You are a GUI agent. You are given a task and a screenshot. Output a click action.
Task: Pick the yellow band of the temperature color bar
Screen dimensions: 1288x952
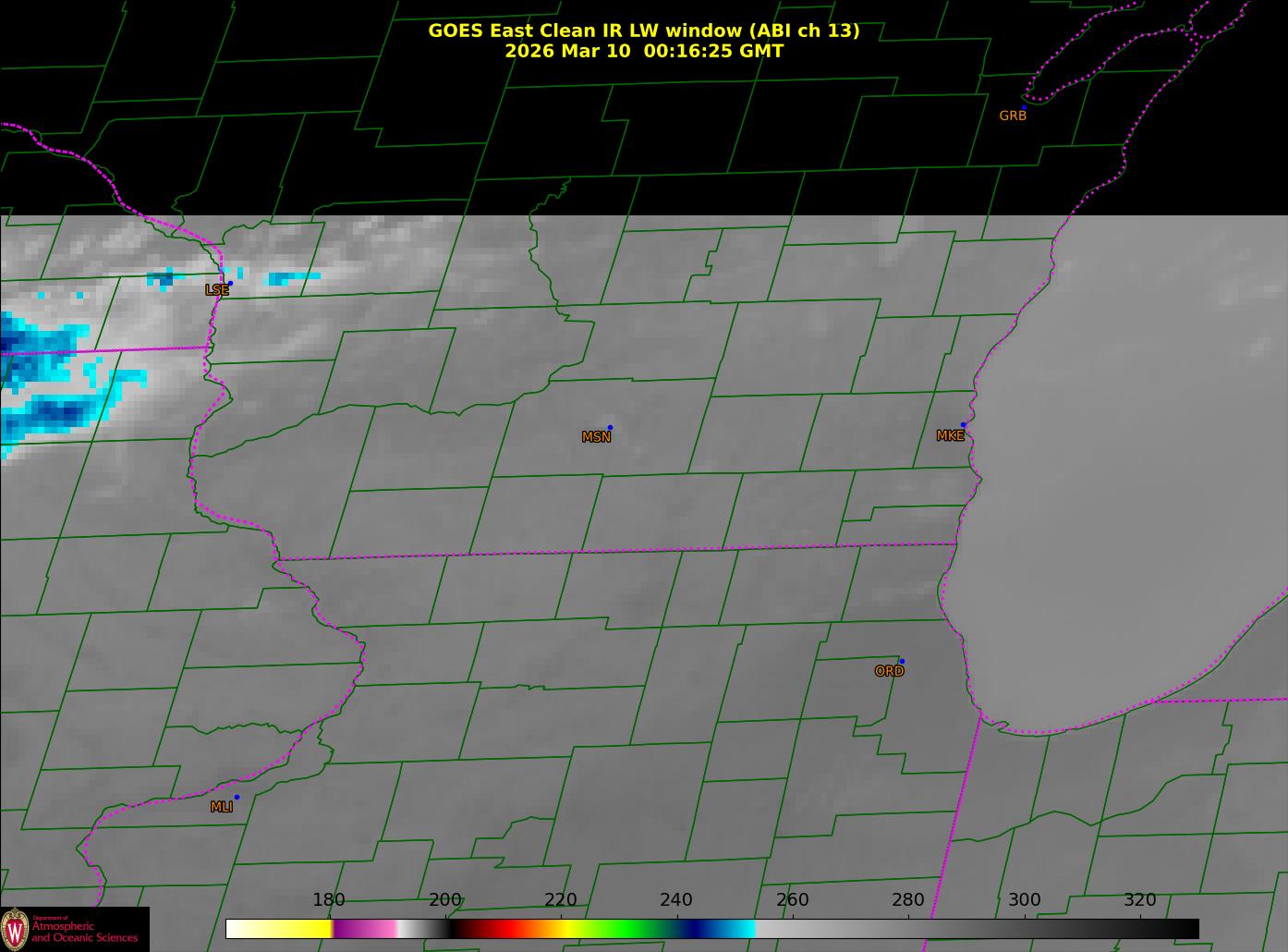(x=294, y=929)
